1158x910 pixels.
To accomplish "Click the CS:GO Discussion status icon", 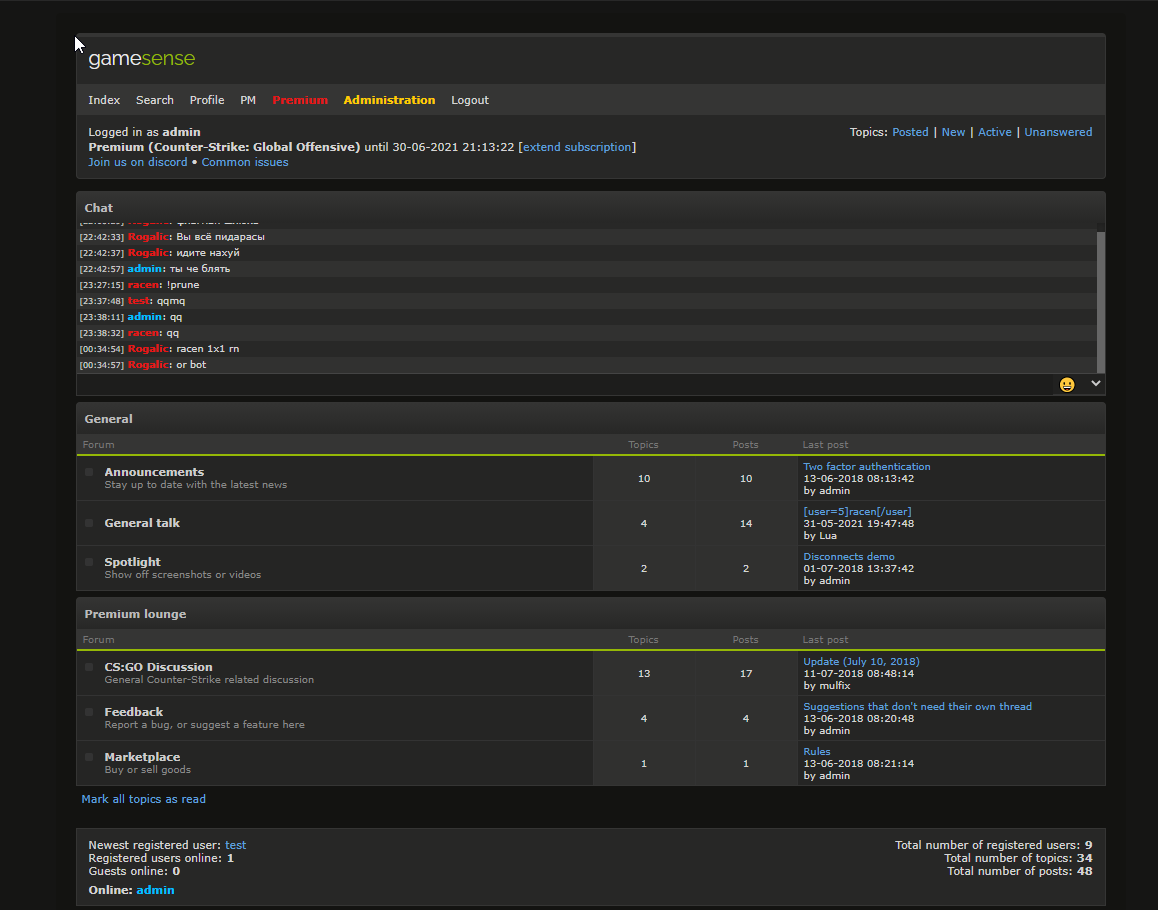I will 89,667.
